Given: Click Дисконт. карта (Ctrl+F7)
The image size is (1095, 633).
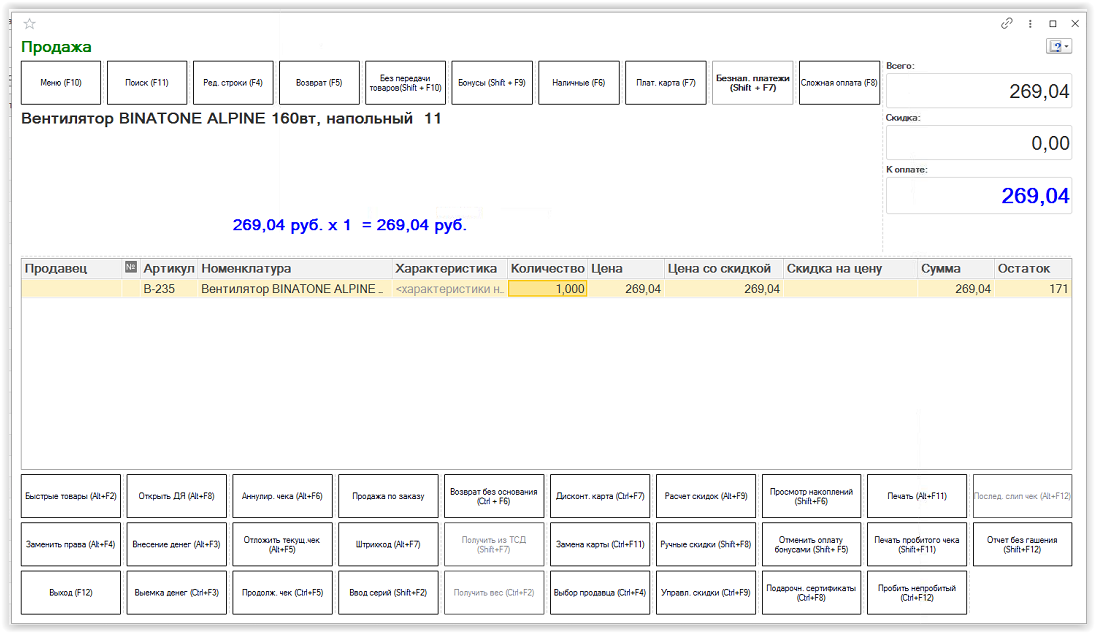Looking at the screenshot, I should tap(600, 496).
